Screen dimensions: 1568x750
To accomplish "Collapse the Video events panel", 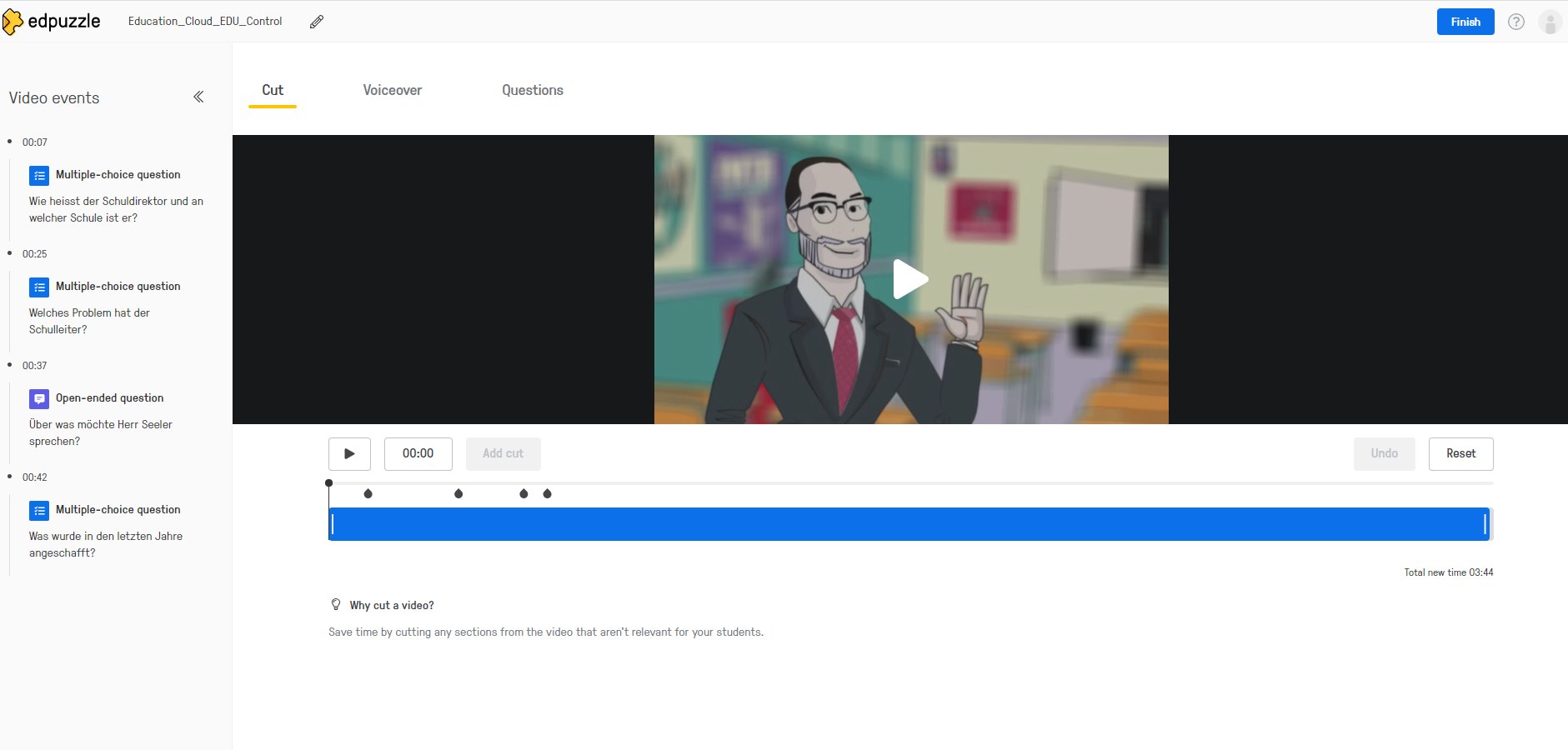I will 198,97.
